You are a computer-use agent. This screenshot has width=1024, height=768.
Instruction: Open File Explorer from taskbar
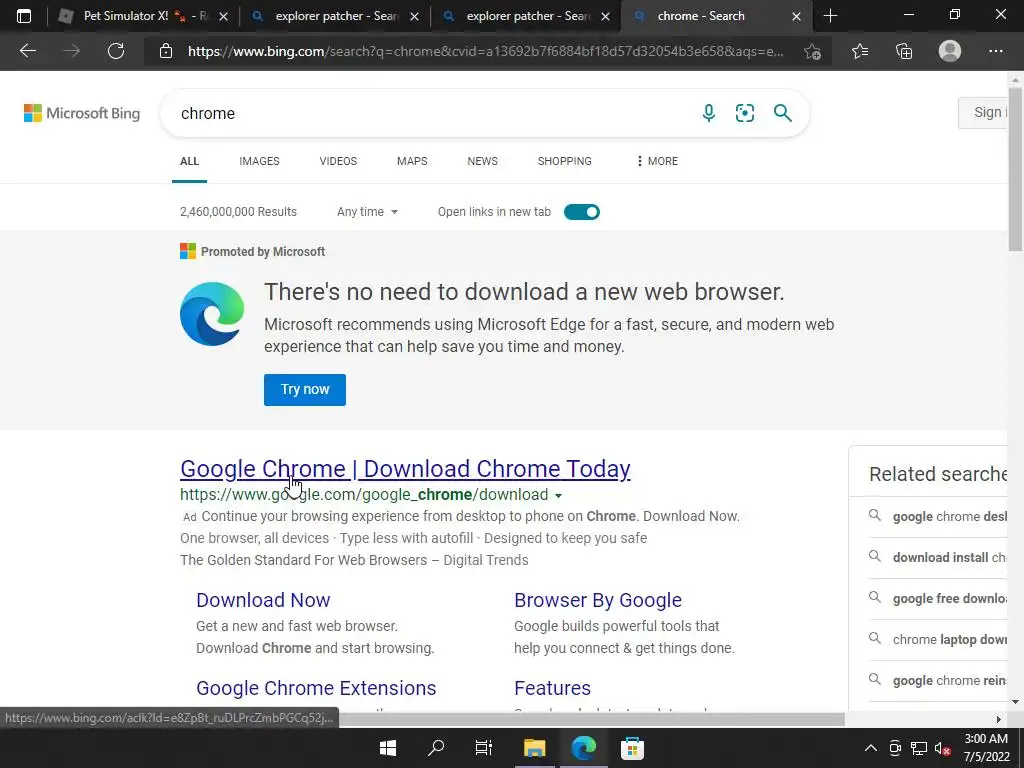(x=534, y=748)
